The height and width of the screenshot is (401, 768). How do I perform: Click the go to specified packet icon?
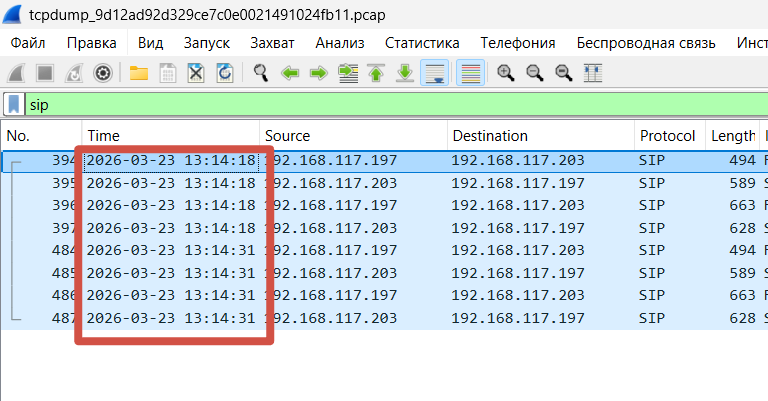point(348,73)
